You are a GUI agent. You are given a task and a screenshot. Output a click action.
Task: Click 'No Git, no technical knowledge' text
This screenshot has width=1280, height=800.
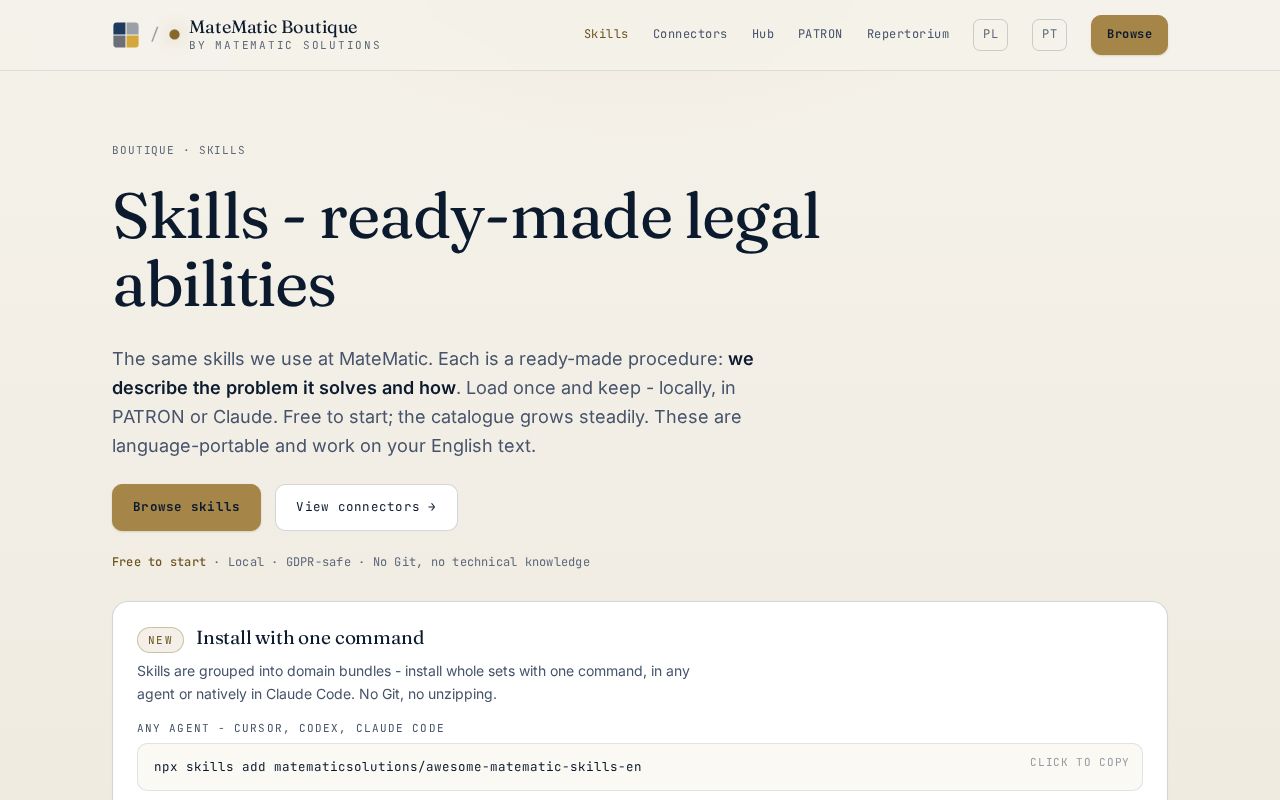[x=481, y=562]
